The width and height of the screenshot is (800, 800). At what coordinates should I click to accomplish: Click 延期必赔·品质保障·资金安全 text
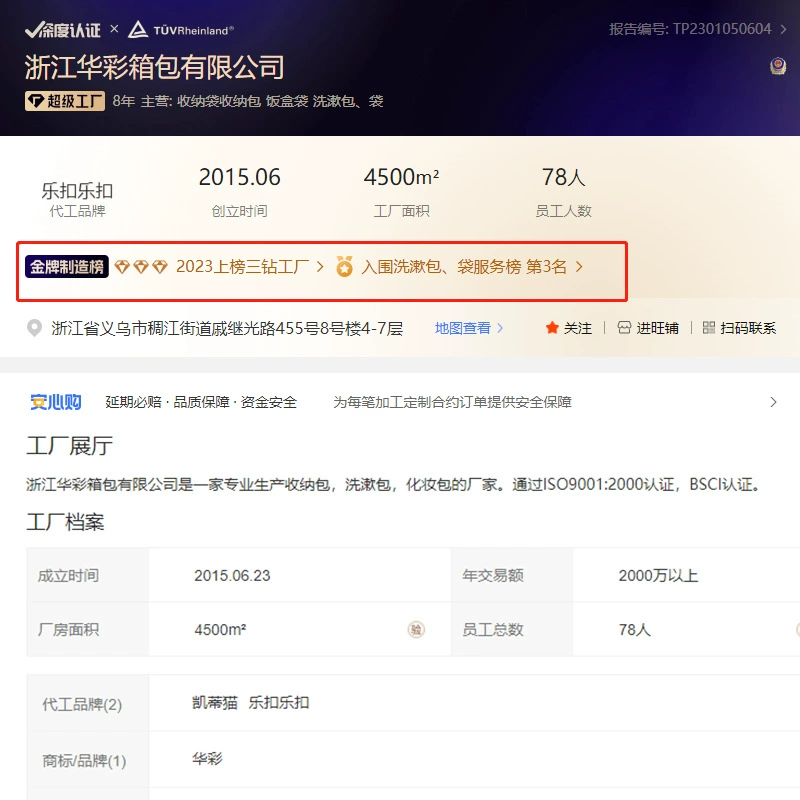[x=201, y=402]
